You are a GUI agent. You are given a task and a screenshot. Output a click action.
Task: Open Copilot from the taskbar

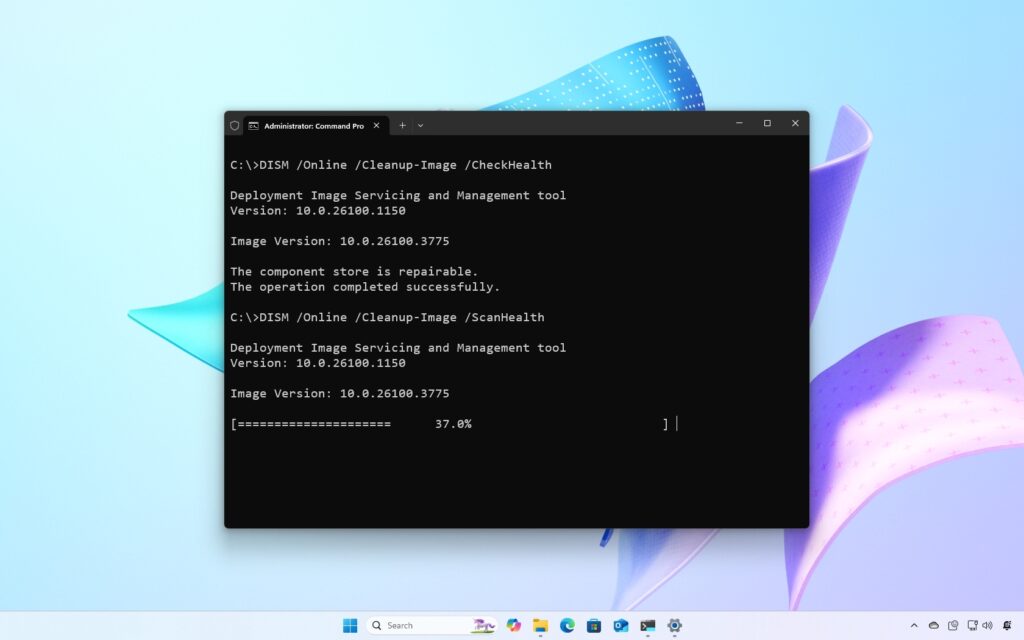(515, 625)
